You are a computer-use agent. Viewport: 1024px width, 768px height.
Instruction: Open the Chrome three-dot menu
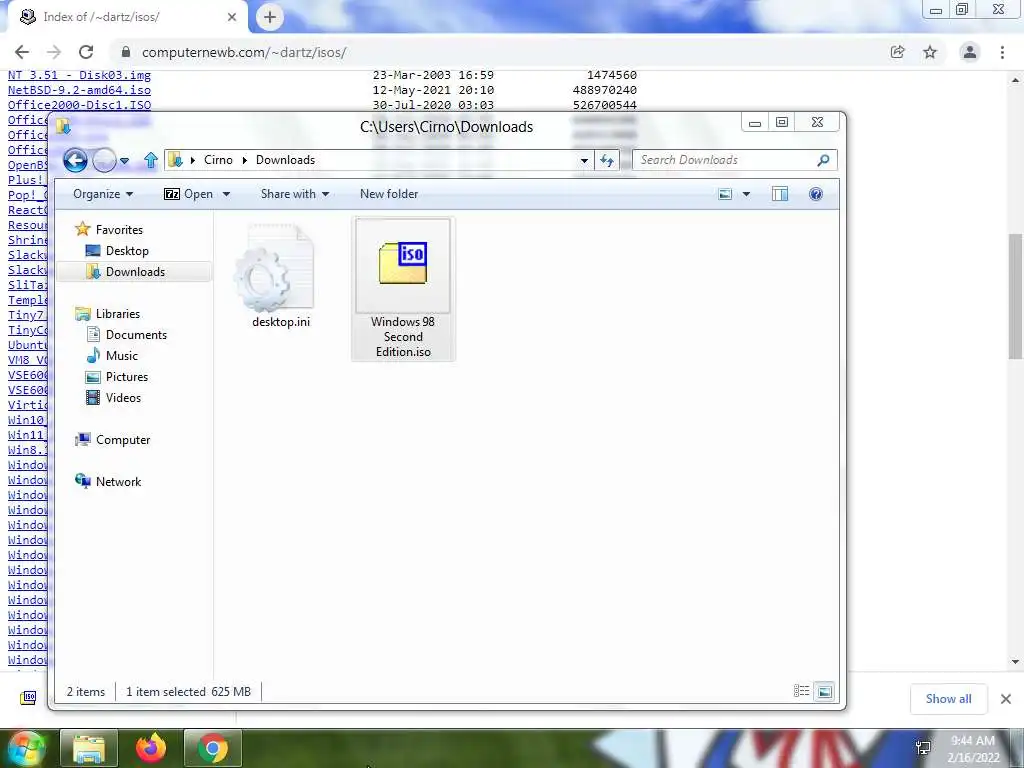click(1002, 52)
